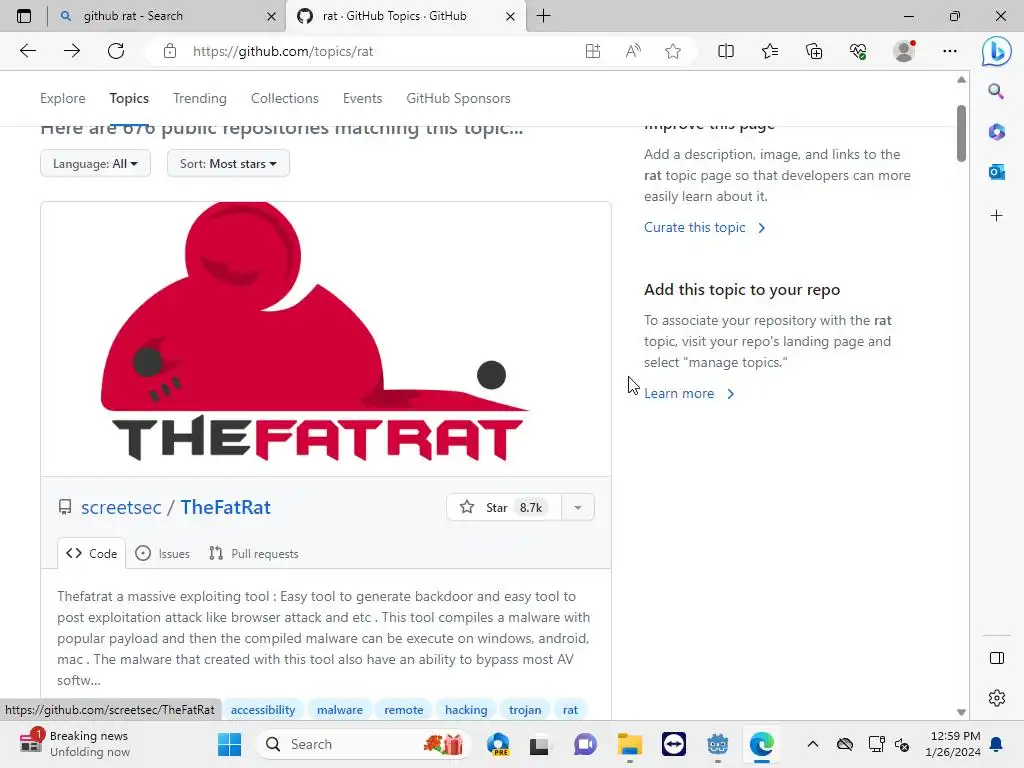This screenshot has width=1024, height=768.
Task: Open Outlook in sidebar
Action: (x=996, y=172)
